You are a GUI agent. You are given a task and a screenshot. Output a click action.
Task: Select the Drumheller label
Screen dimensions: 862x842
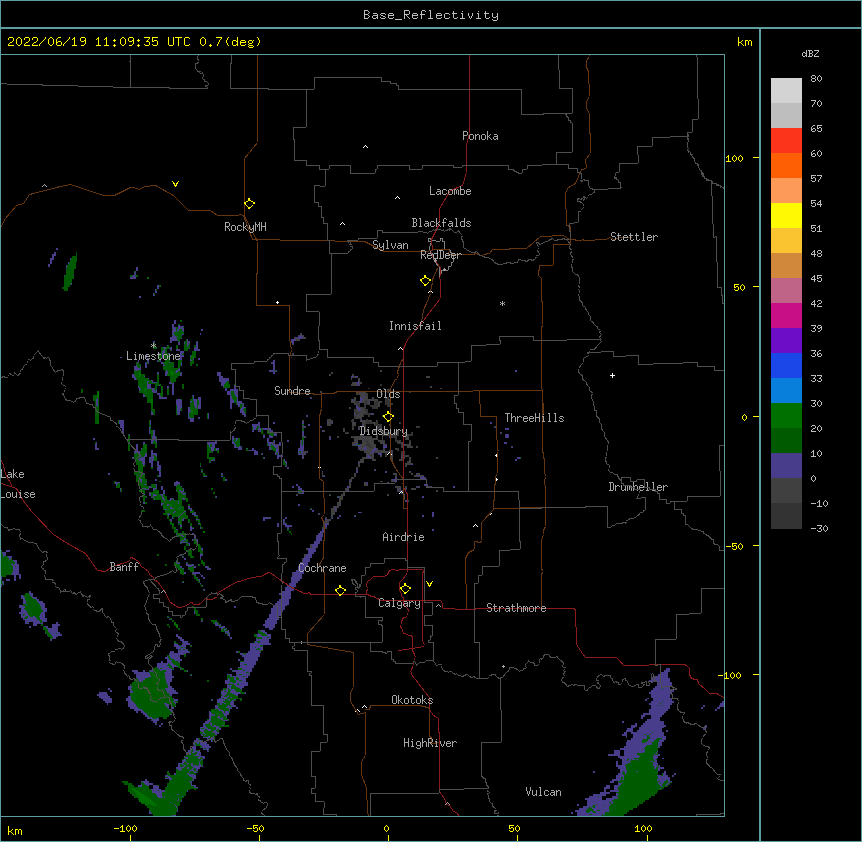click(x=638, y=487)
